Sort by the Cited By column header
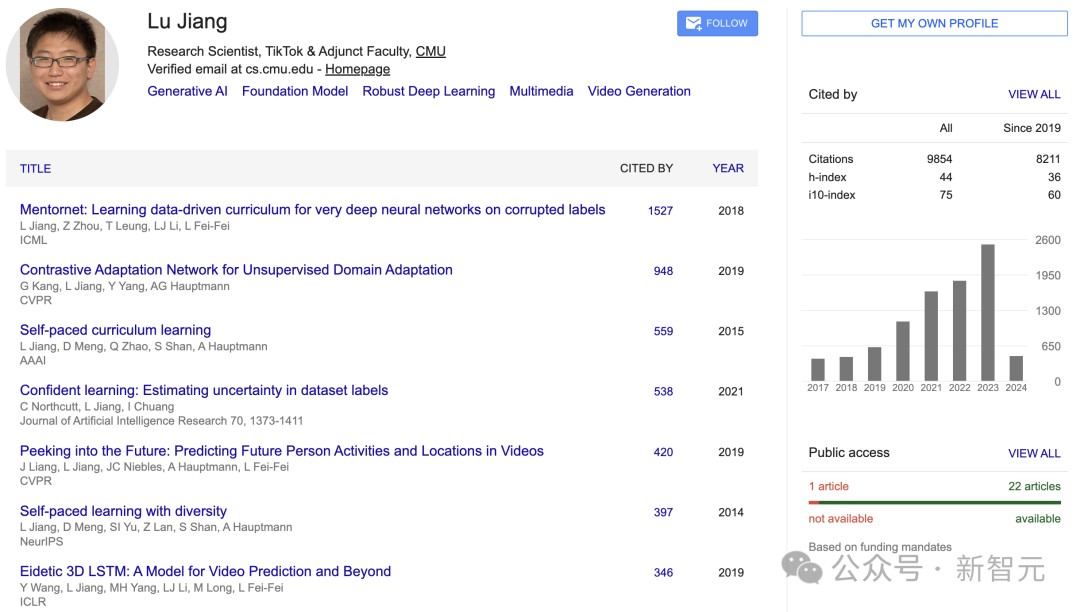This screenshot has height=612, width=1080. 646,168
